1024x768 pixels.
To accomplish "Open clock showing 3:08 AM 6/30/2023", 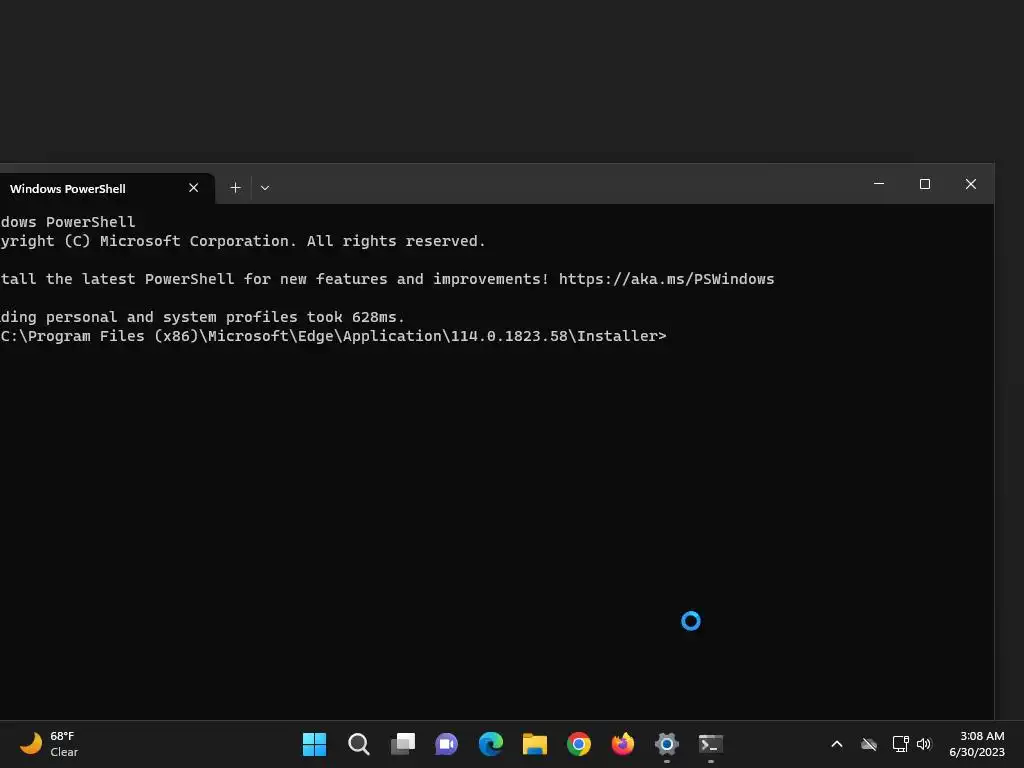I will (x=977, y=744).
